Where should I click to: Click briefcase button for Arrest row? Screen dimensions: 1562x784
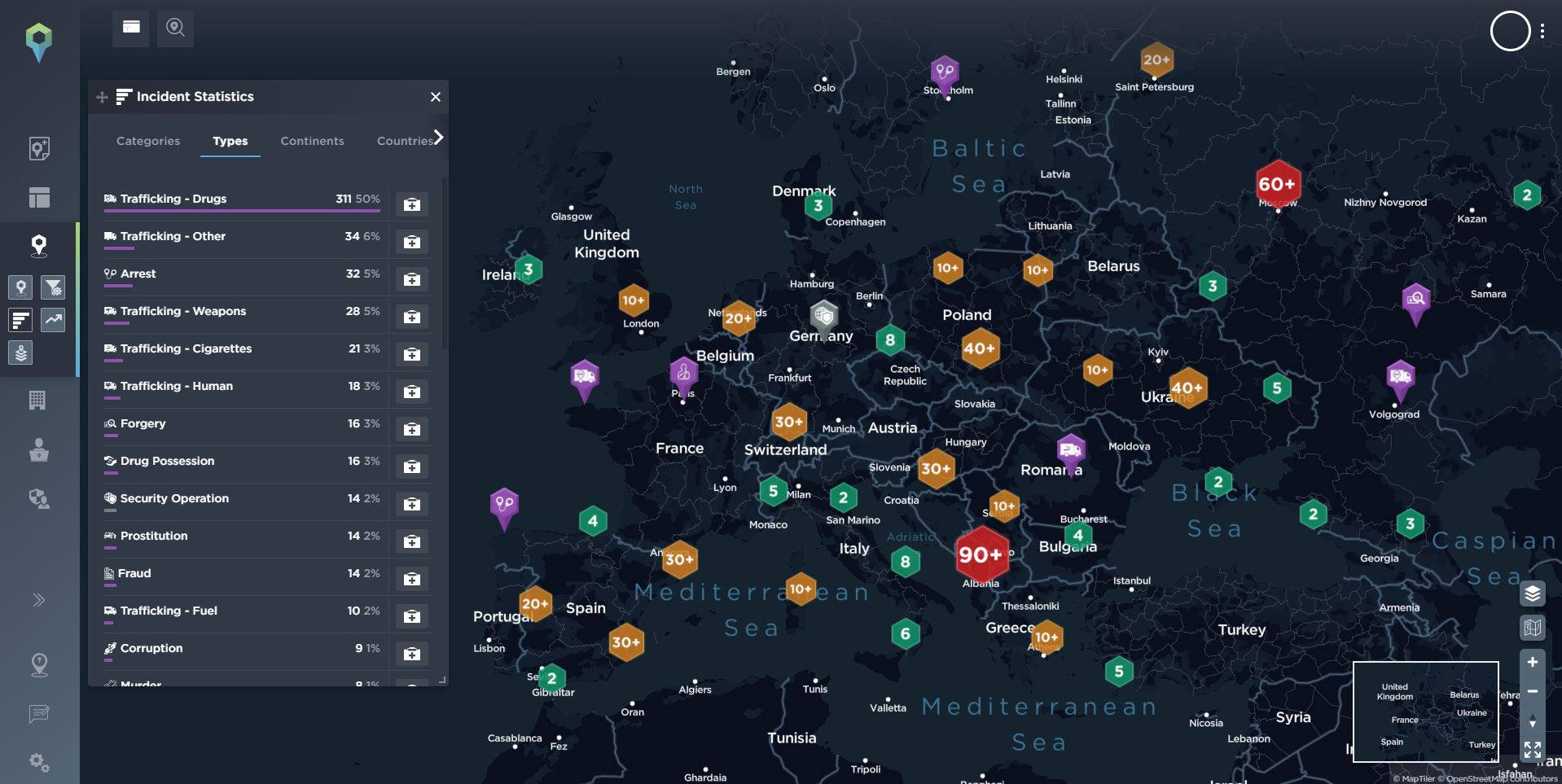point(412,279)
